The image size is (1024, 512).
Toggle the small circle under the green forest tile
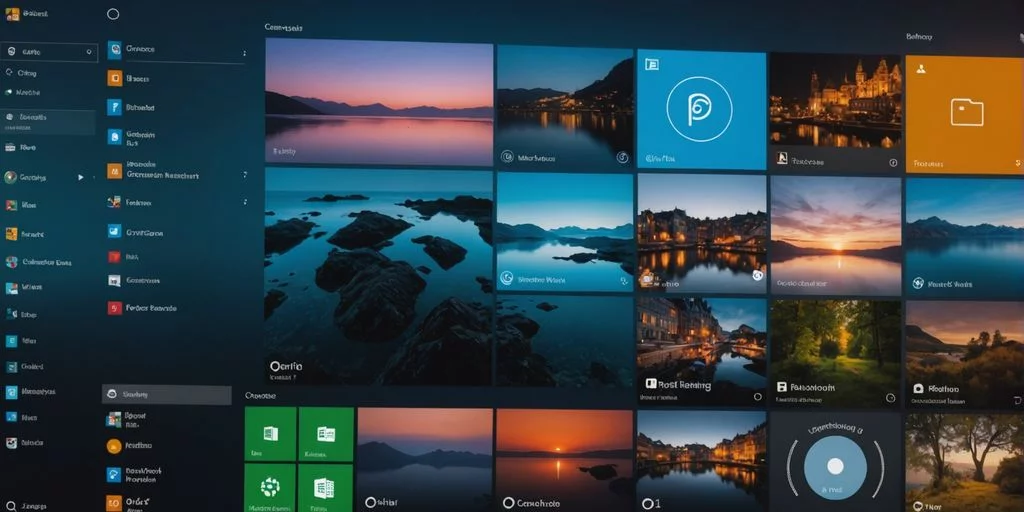point(890,397)
